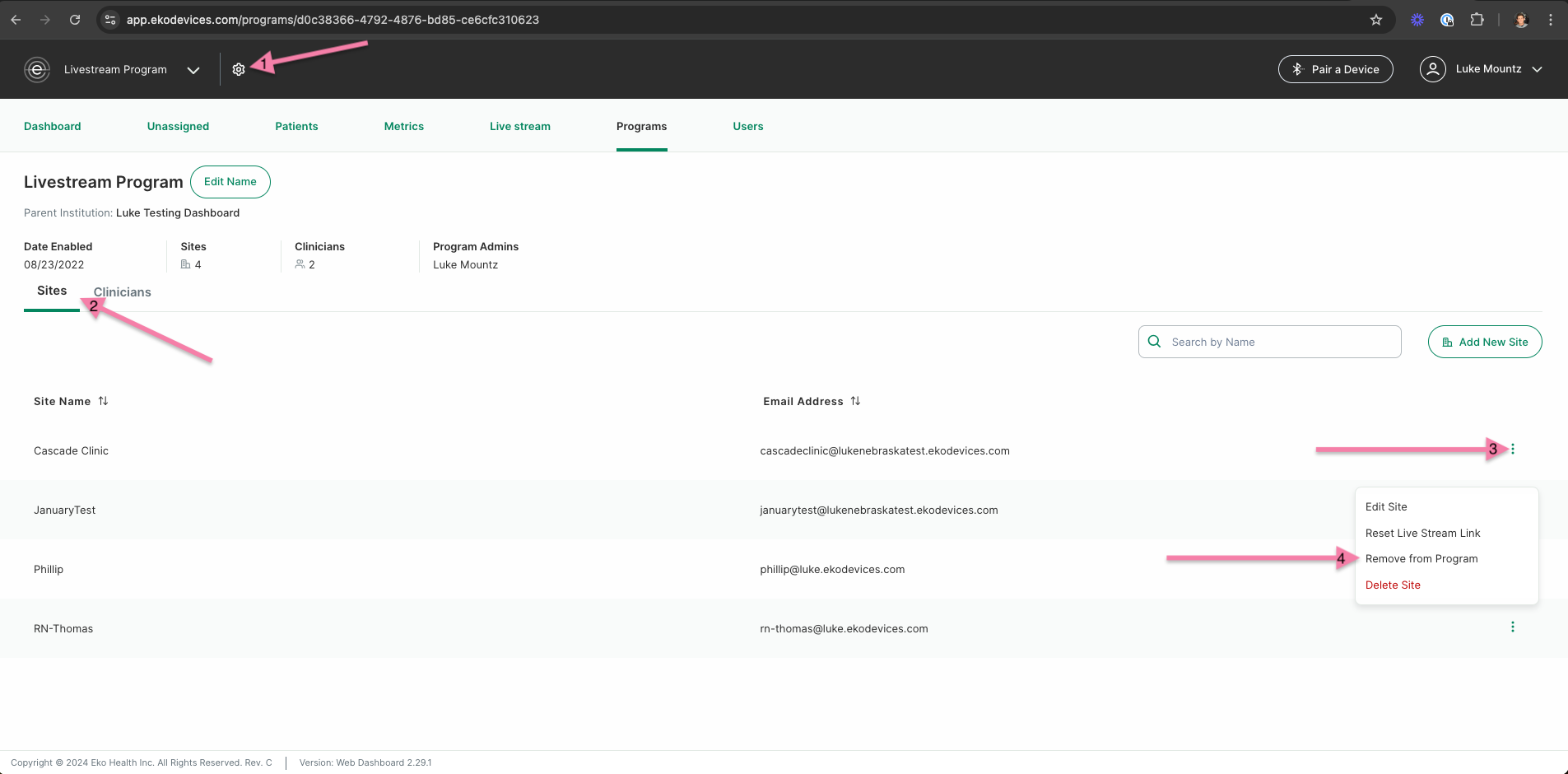
Task: Click the Eko logo icon
Action: click(37, 70)
